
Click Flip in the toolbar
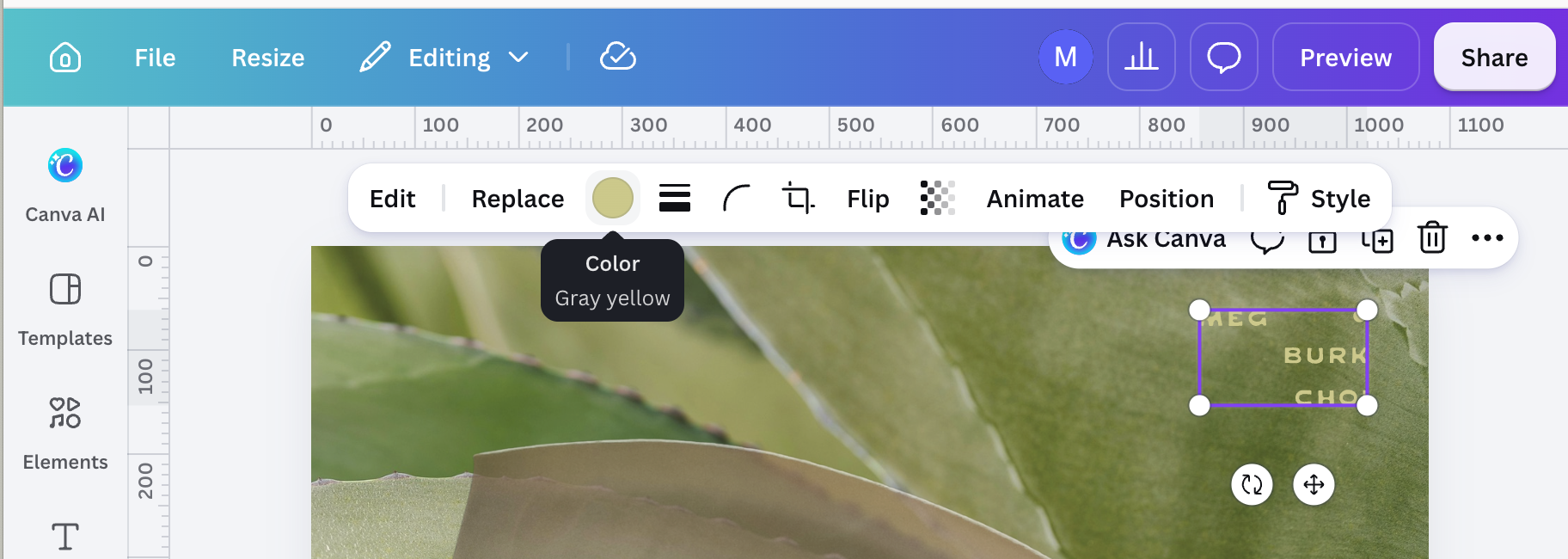coord(868,199)
